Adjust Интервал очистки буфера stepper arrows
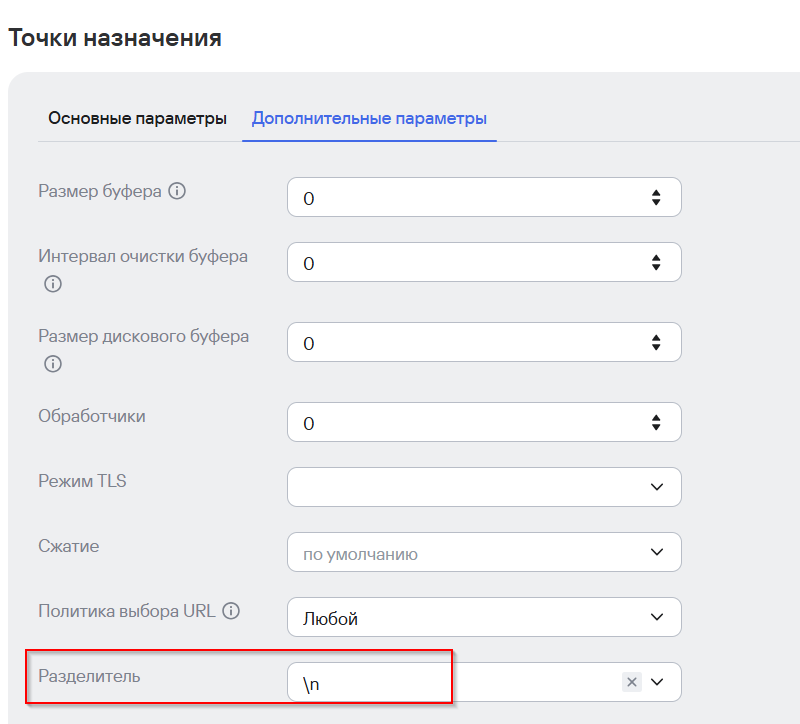The width and height of the screenshot is (800, 724). coord(656,262)
